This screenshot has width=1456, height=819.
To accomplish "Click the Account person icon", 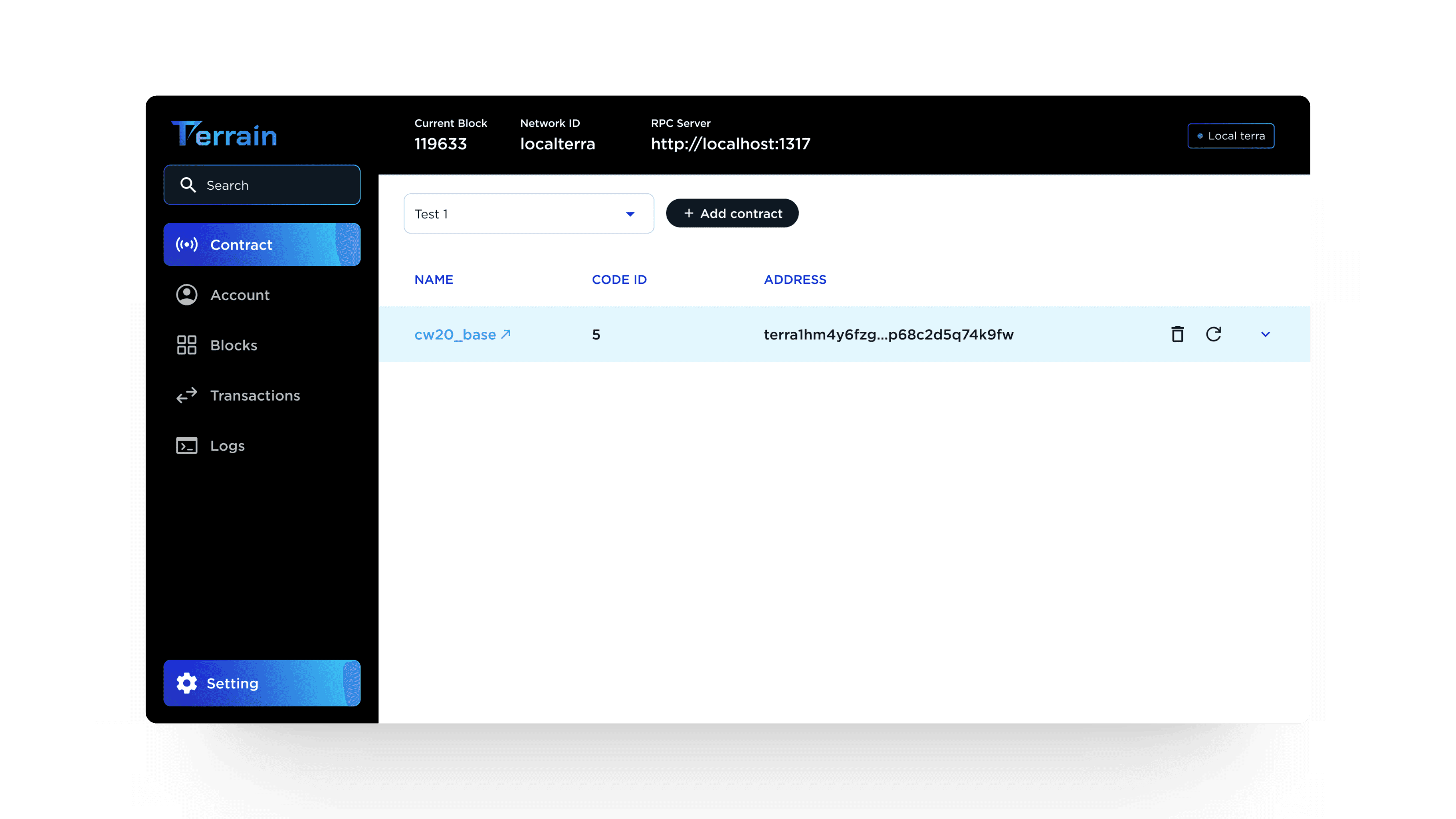I will point(186,294).
